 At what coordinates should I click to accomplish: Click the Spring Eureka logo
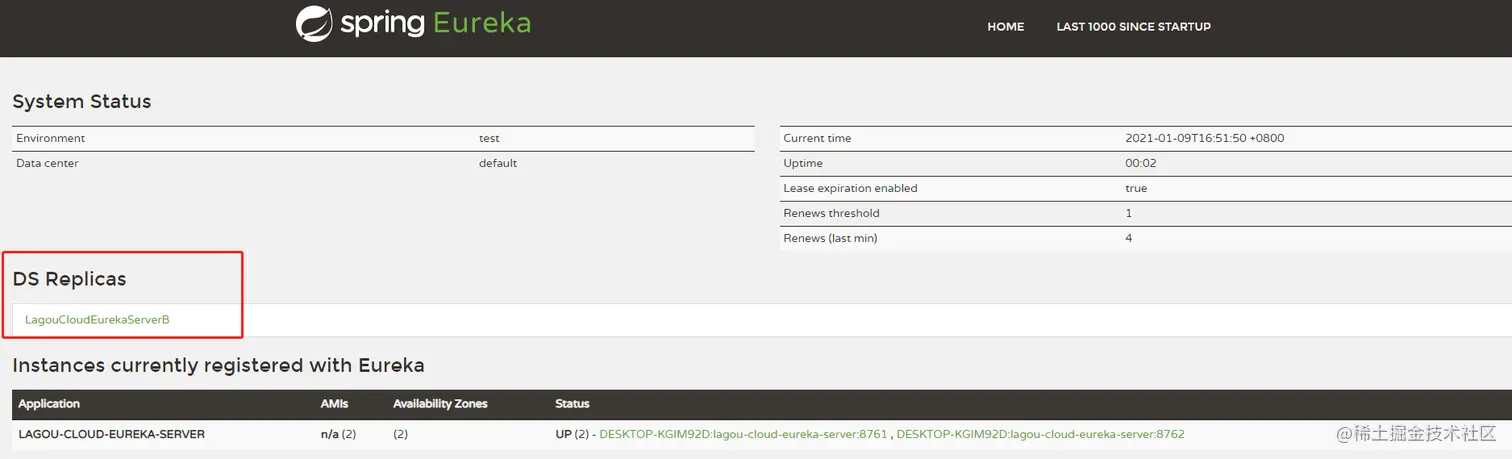click(x=413, y=24)
